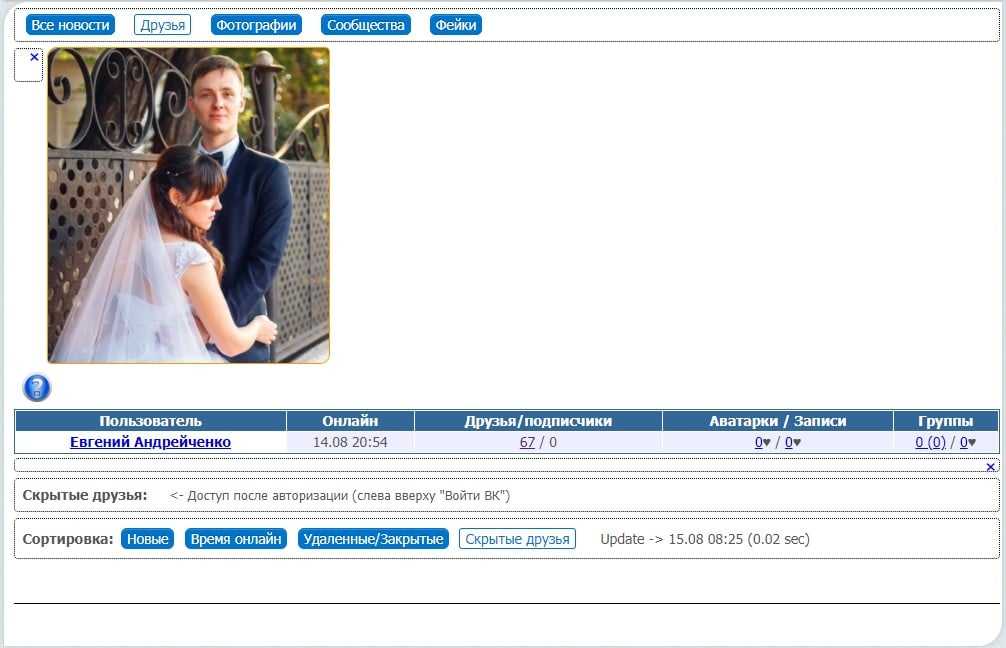Image resolution: width=1006 pixels, height=648 pixels.
Task: Open the Евгений Андрейченко profile link
Action: 150,442
